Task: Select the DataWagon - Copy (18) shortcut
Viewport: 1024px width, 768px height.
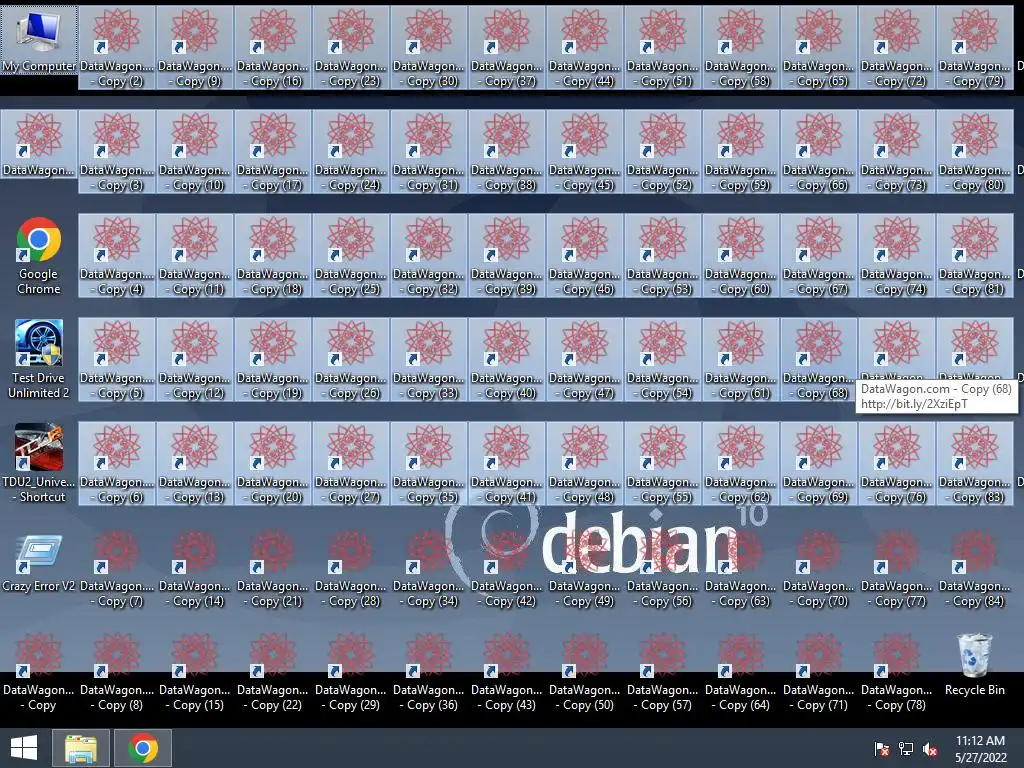Action: [x=273, y=255]
